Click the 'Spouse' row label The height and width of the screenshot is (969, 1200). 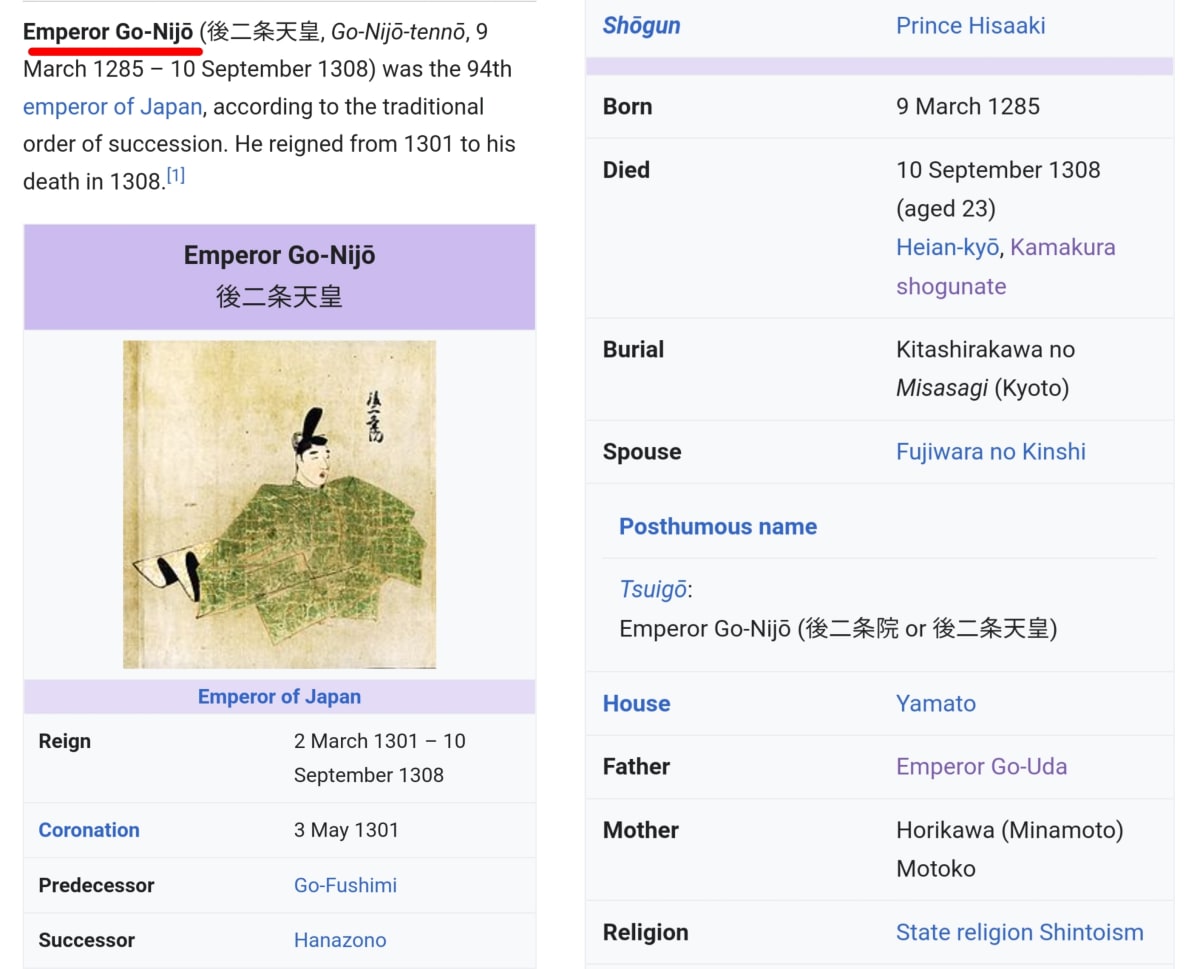tap(642, 451)
